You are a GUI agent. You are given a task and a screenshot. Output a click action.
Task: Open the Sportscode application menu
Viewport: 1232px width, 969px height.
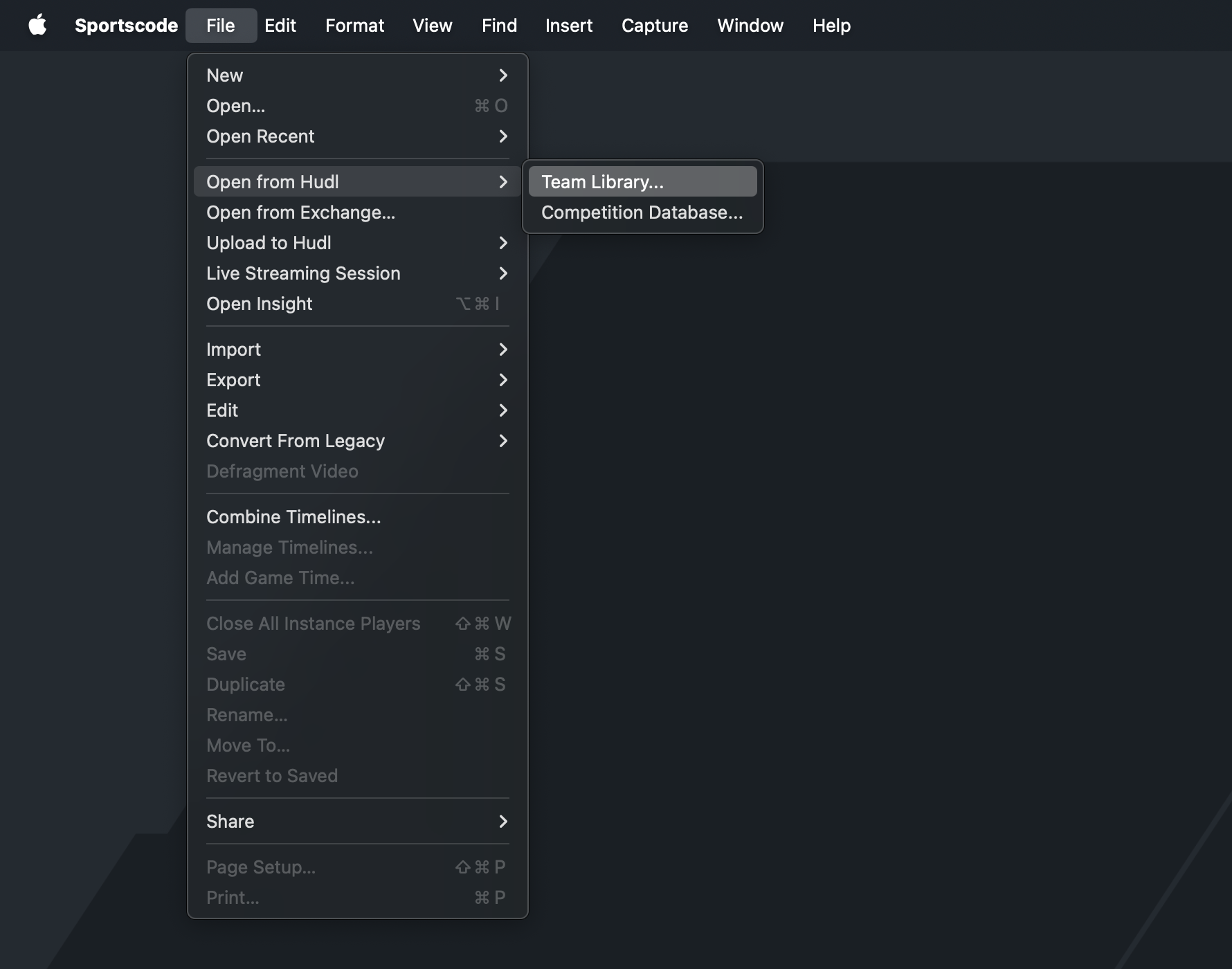coord(126,26)
